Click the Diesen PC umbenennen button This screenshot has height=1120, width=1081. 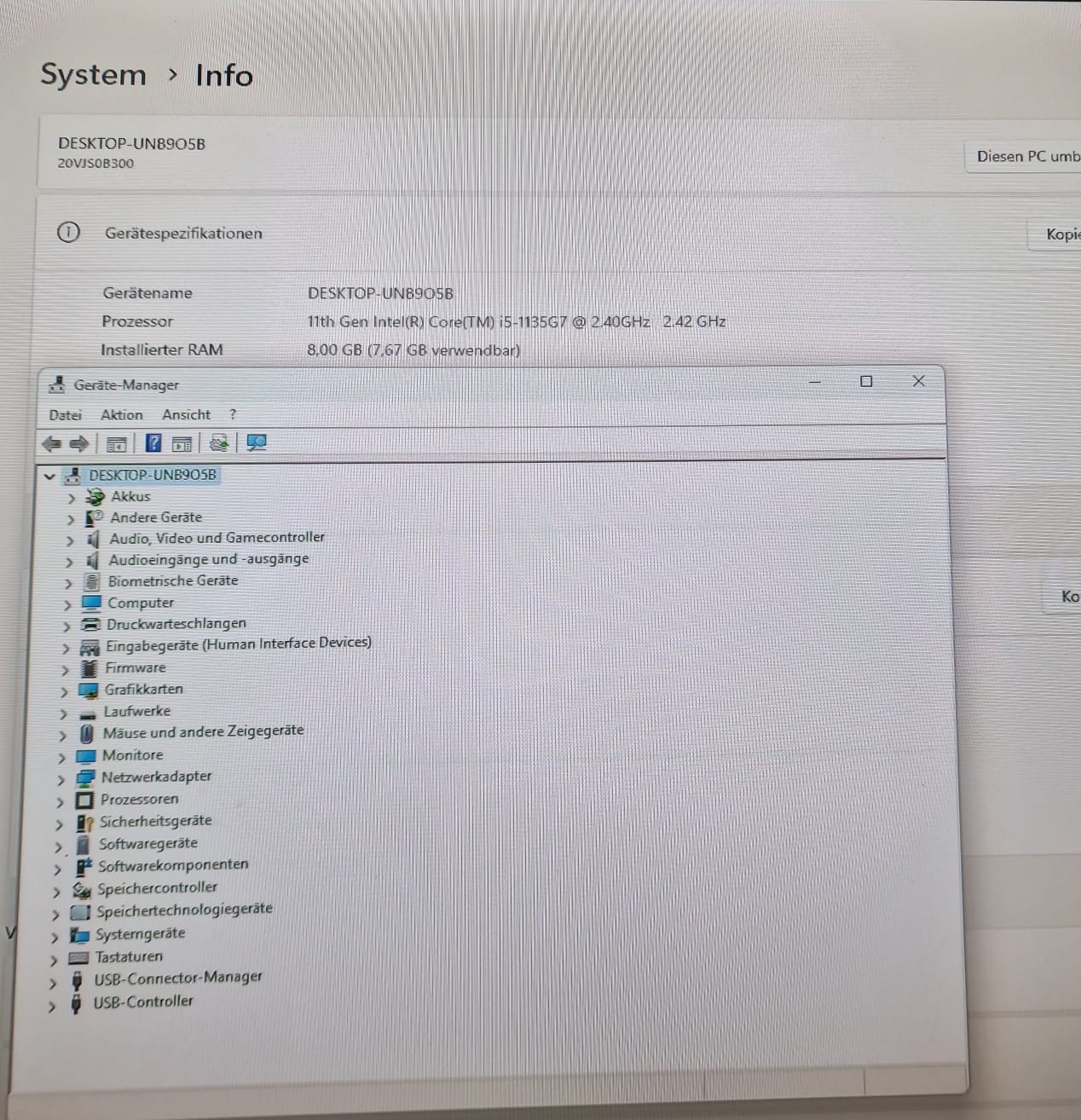click(1023, 156)
